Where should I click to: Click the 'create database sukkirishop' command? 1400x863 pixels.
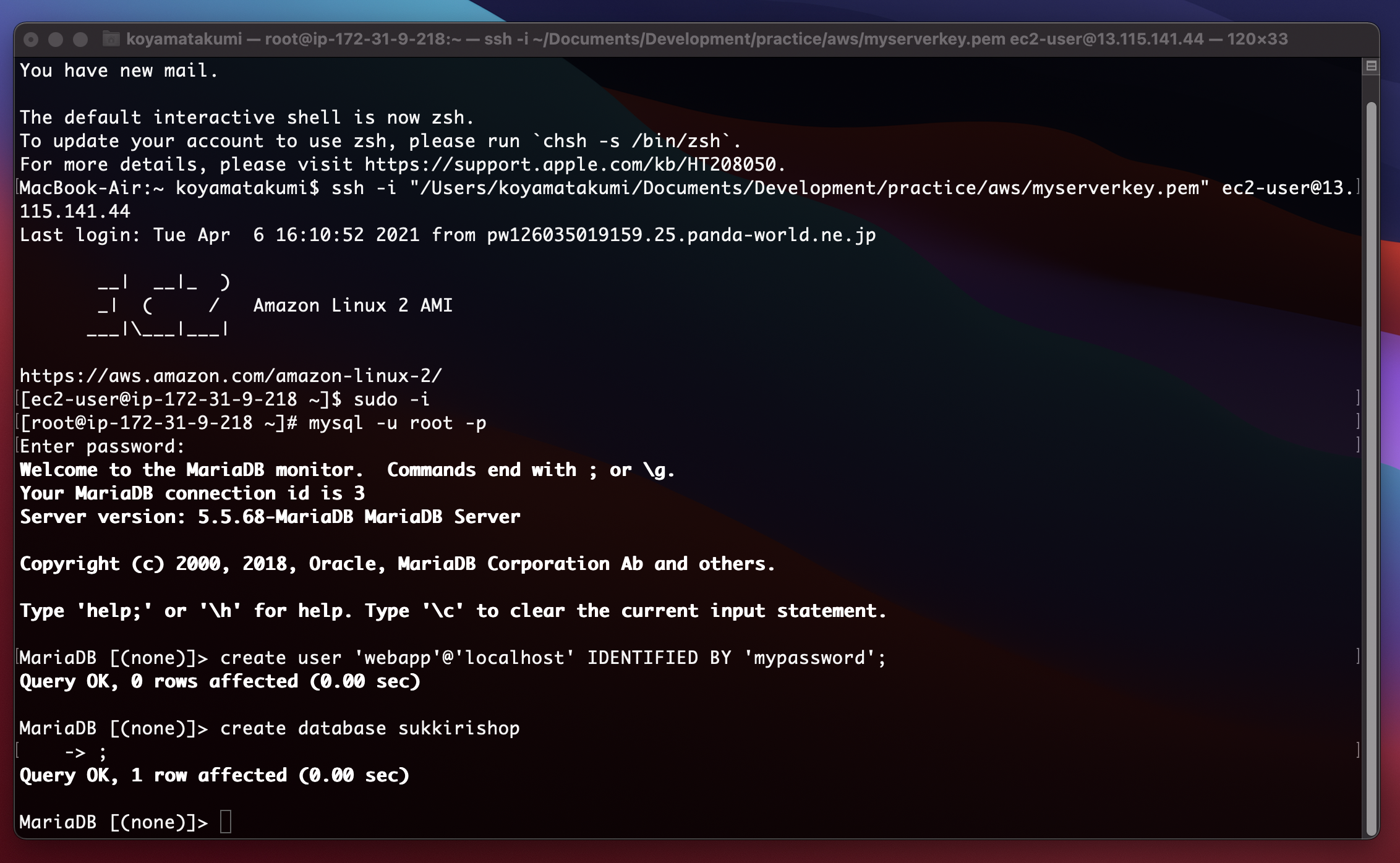tap(369, 728)
